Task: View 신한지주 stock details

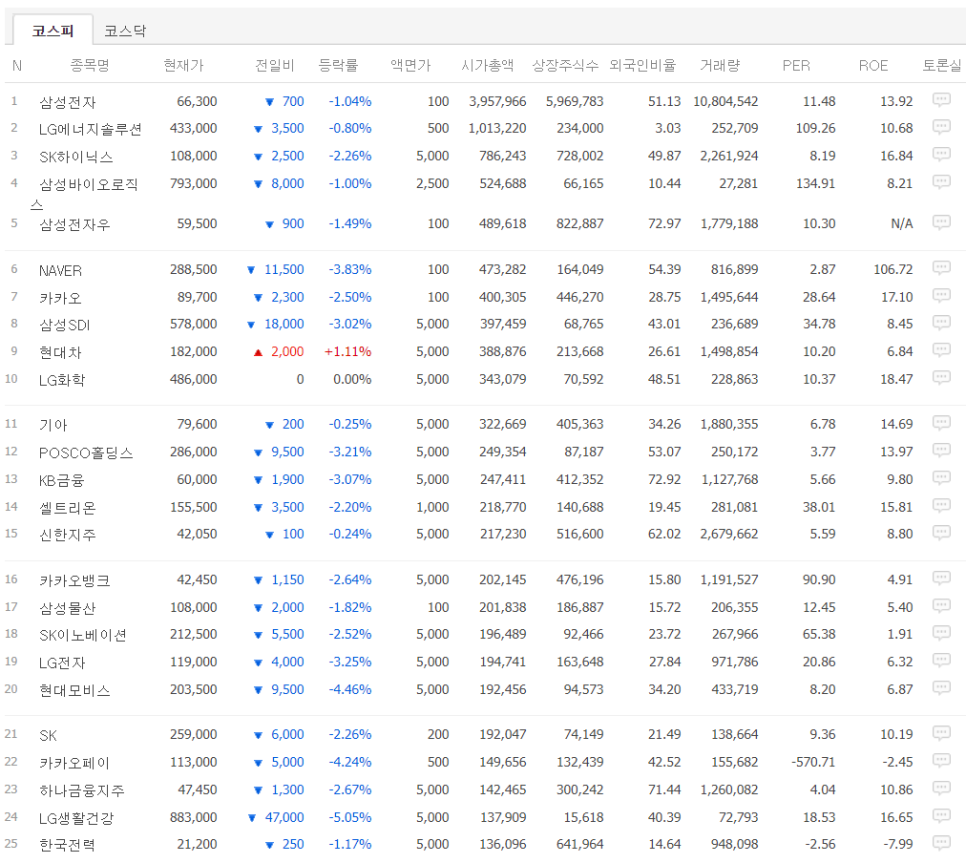Action: click(68, 534)
